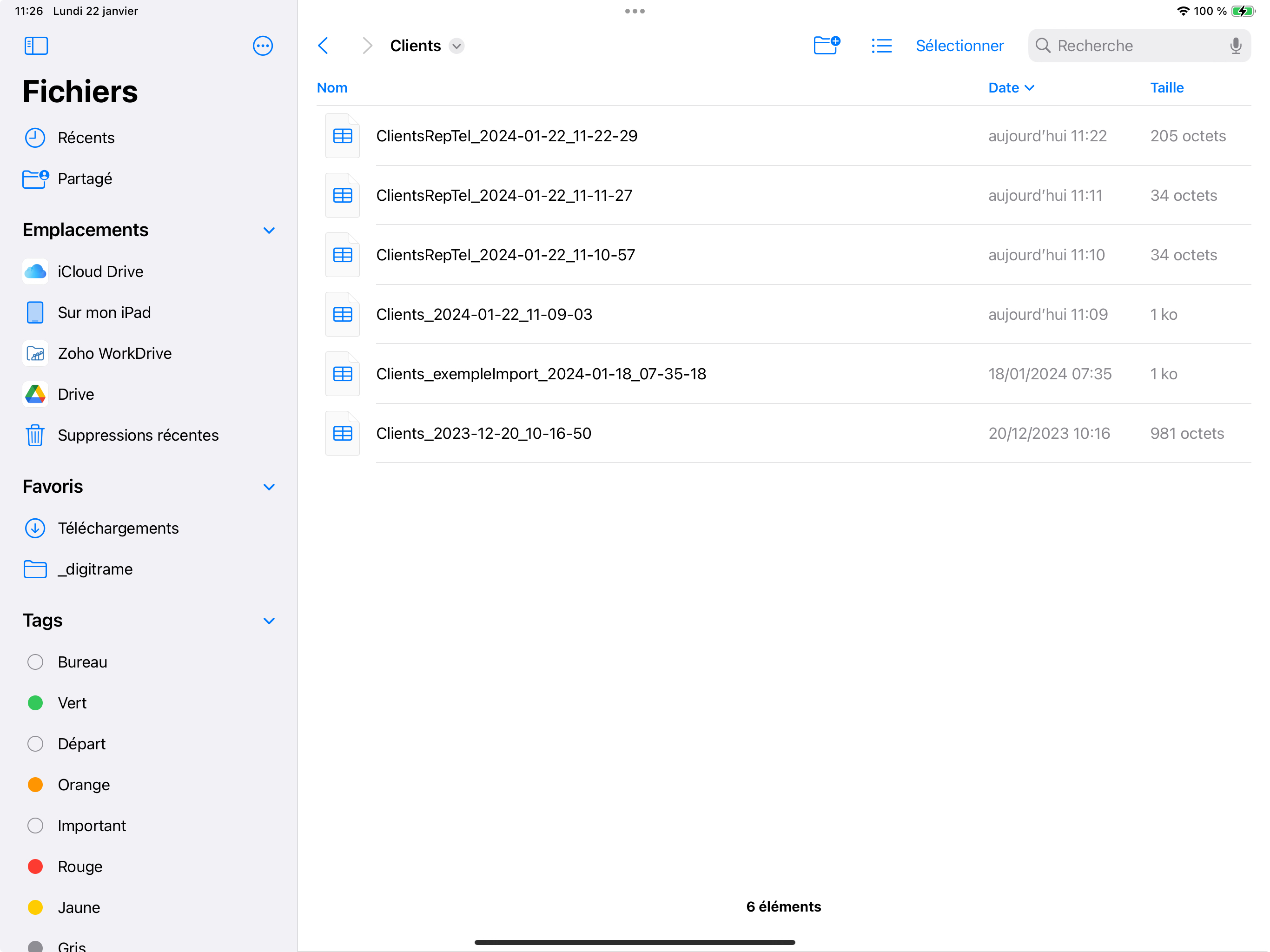Collapse the Emplacements section chevron
The height and width of the screenshot is (952, 1270).
[x=269, y=230]
